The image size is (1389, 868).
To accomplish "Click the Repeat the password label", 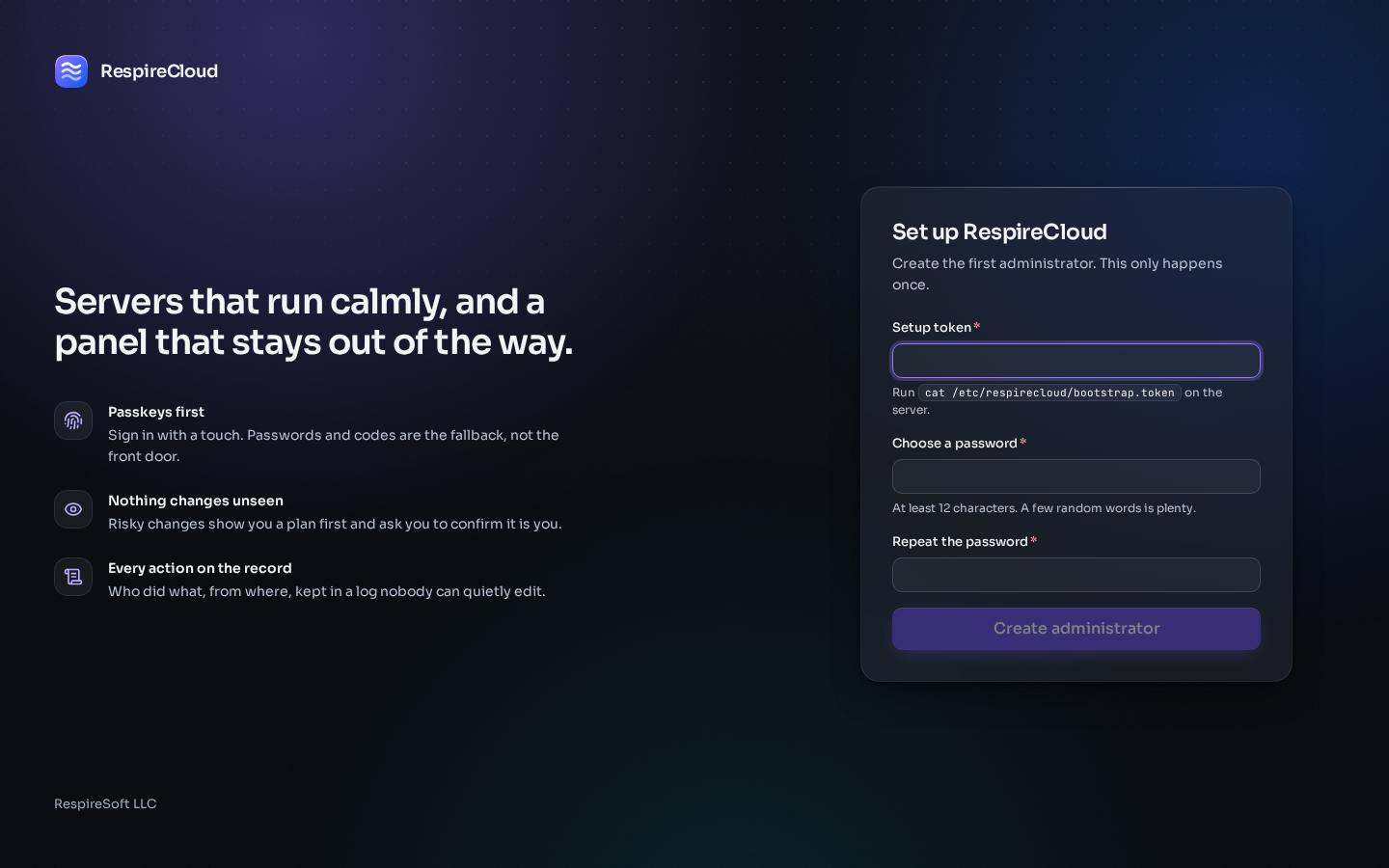I will pos(960,541).
